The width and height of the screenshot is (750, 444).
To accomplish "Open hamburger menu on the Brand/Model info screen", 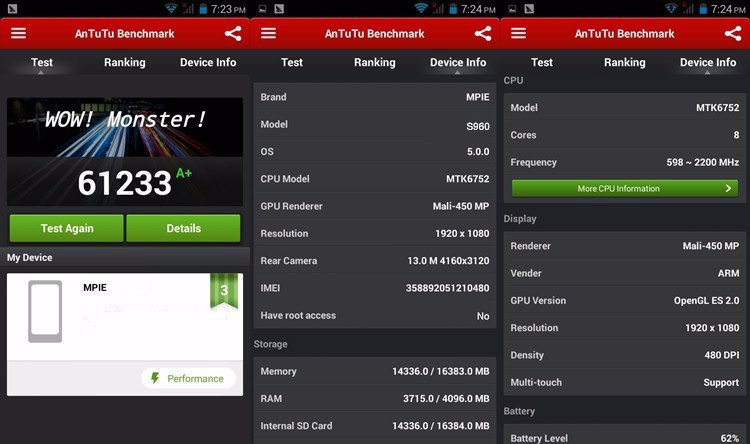I will coord(268,33).
